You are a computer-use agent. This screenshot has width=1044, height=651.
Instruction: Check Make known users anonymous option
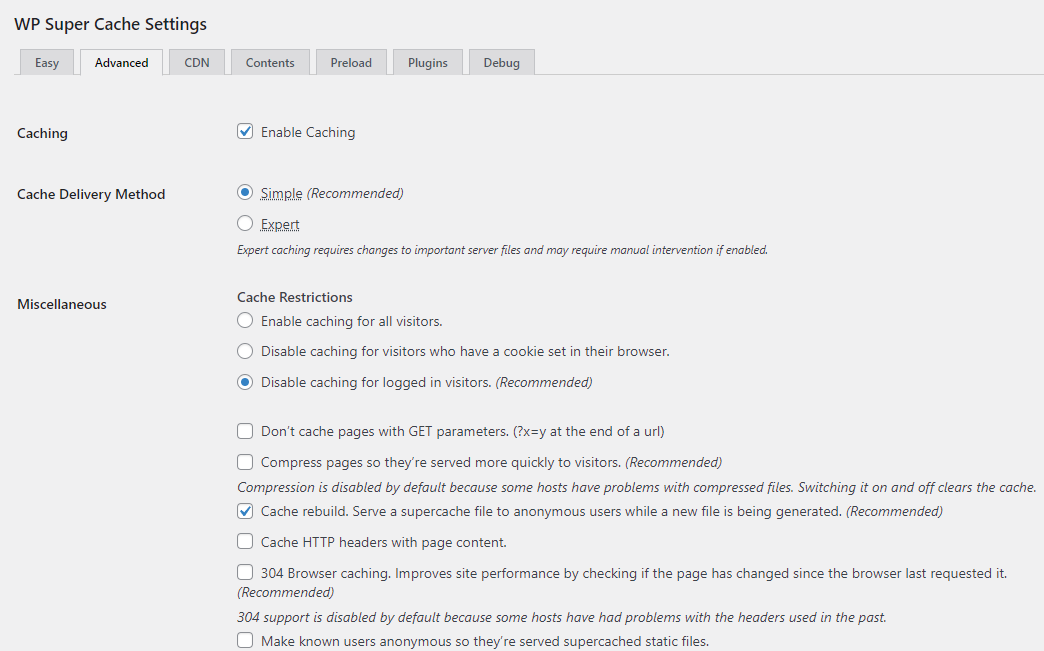[245, 640]
